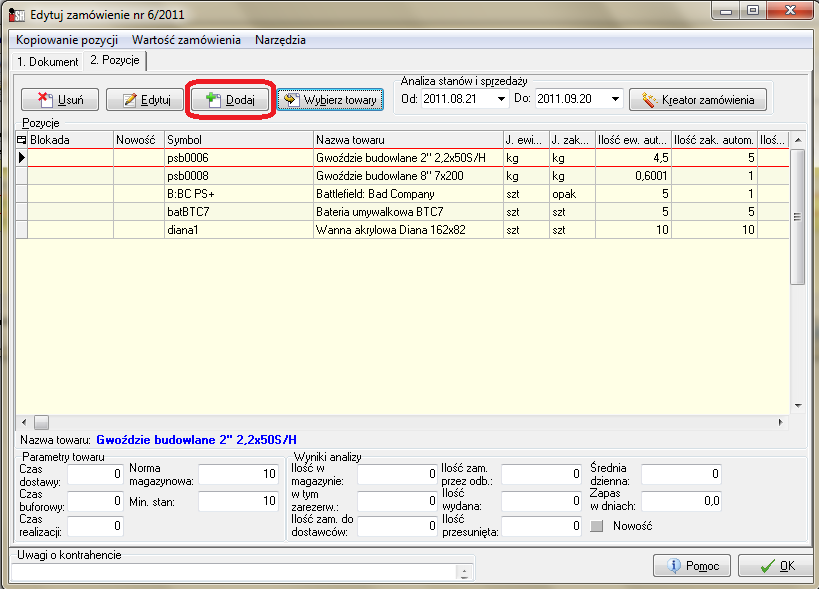
Task: Click the vertical scrollbar thumb of table
Action: (x=798, y=217)
